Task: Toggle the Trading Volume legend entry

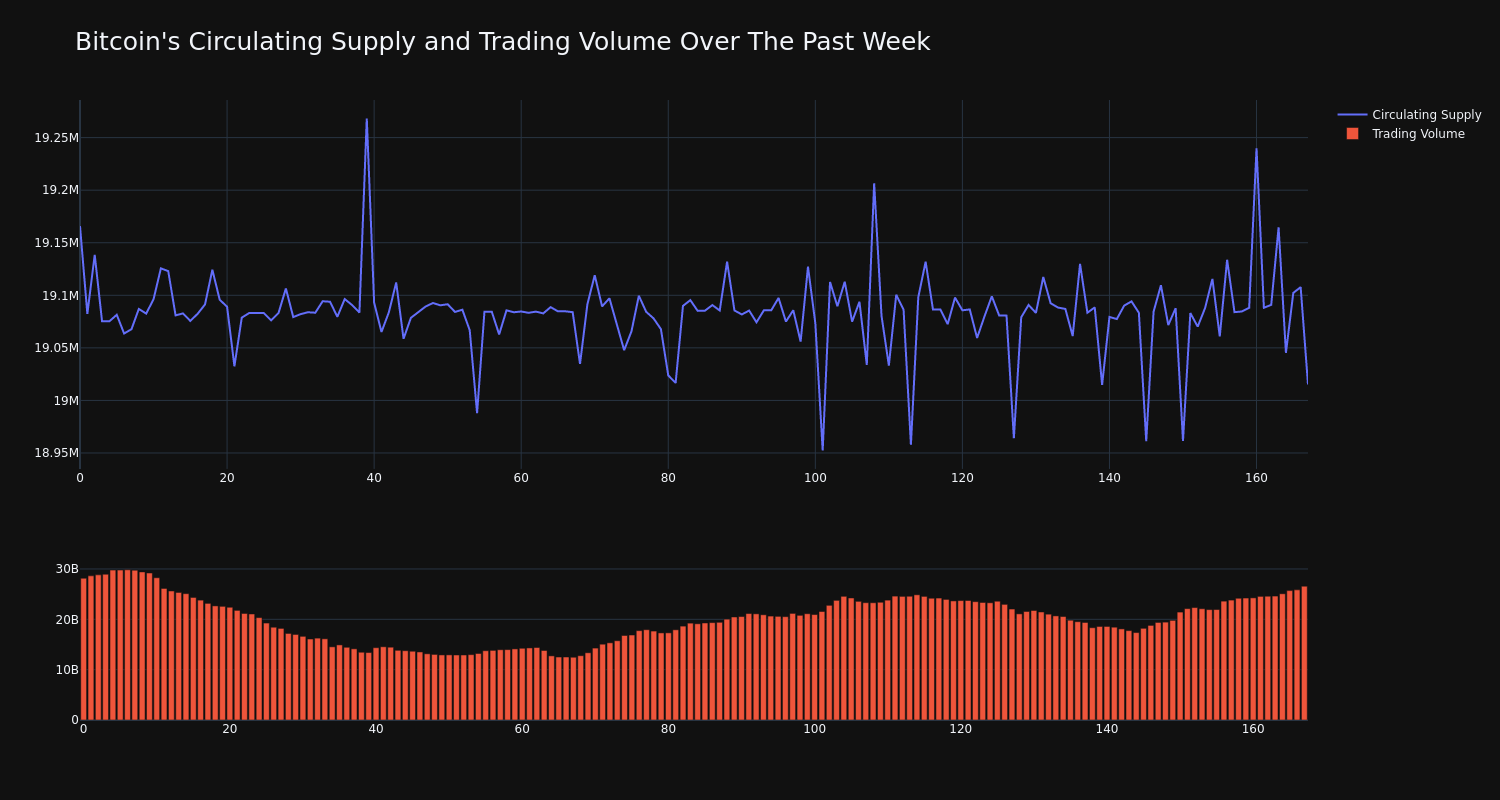Action: coord(1409,134)
